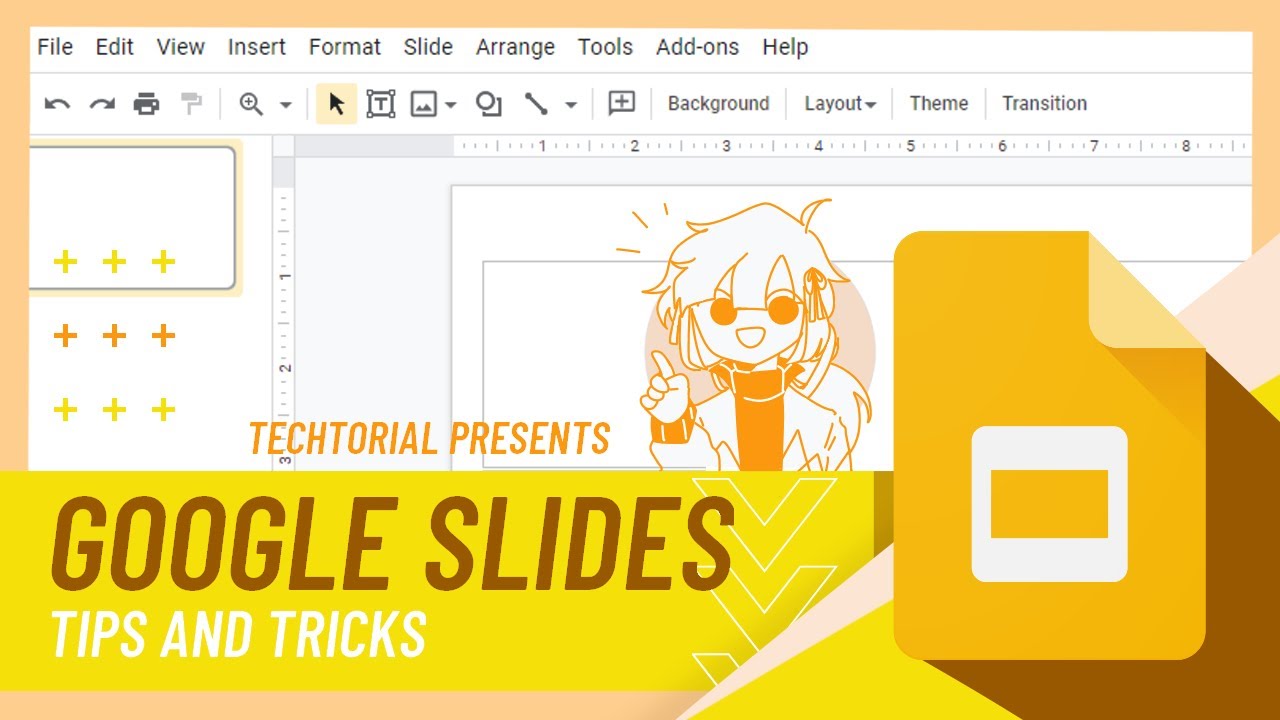The image size is (1280, 720).
Task: Open the Arrange menu
Action: pyautogui.click(x=515, y=47)
